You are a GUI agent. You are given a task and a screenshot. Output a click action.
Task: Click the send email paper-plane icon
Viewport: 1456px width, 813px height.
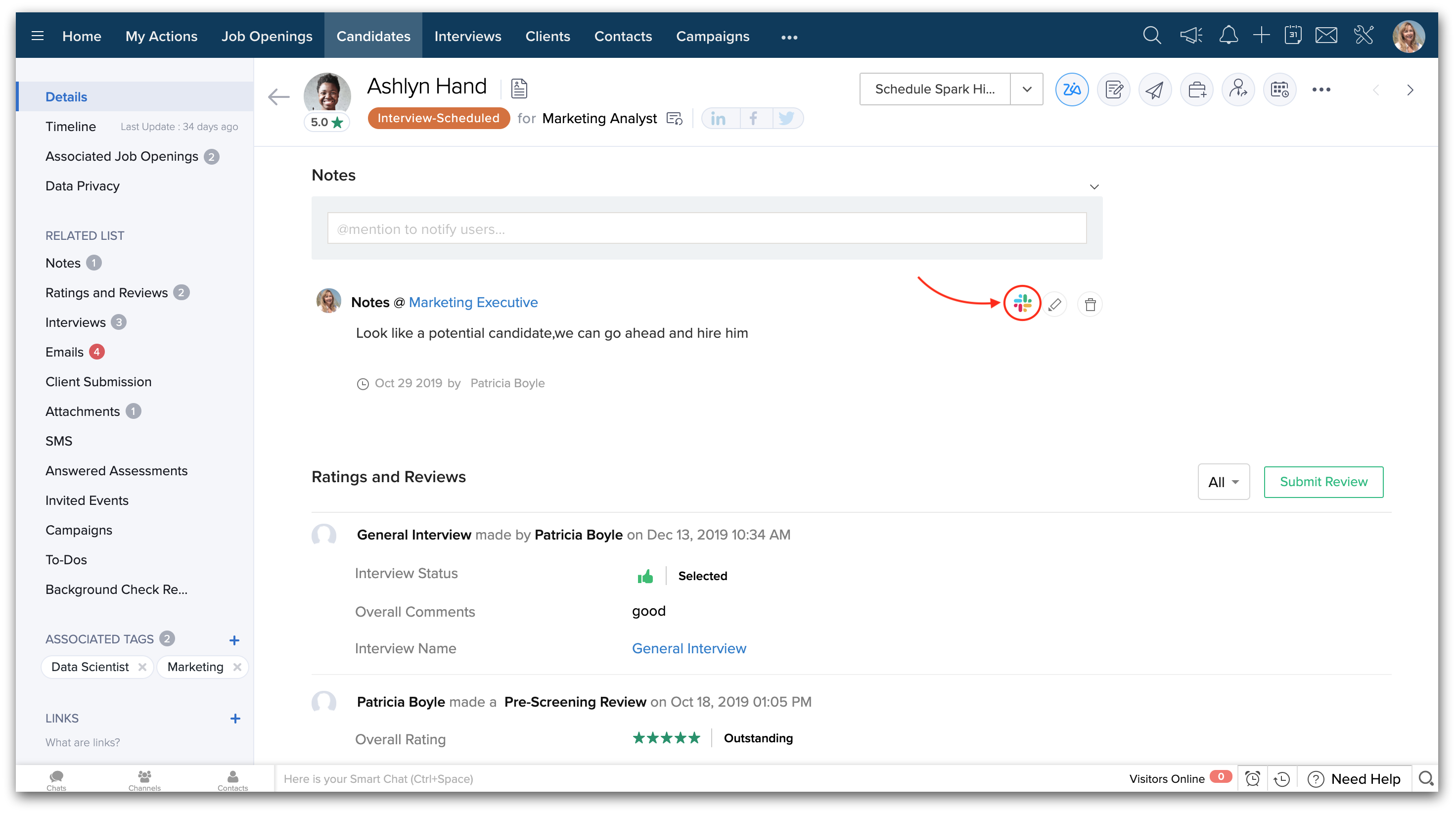point(1155,90)
